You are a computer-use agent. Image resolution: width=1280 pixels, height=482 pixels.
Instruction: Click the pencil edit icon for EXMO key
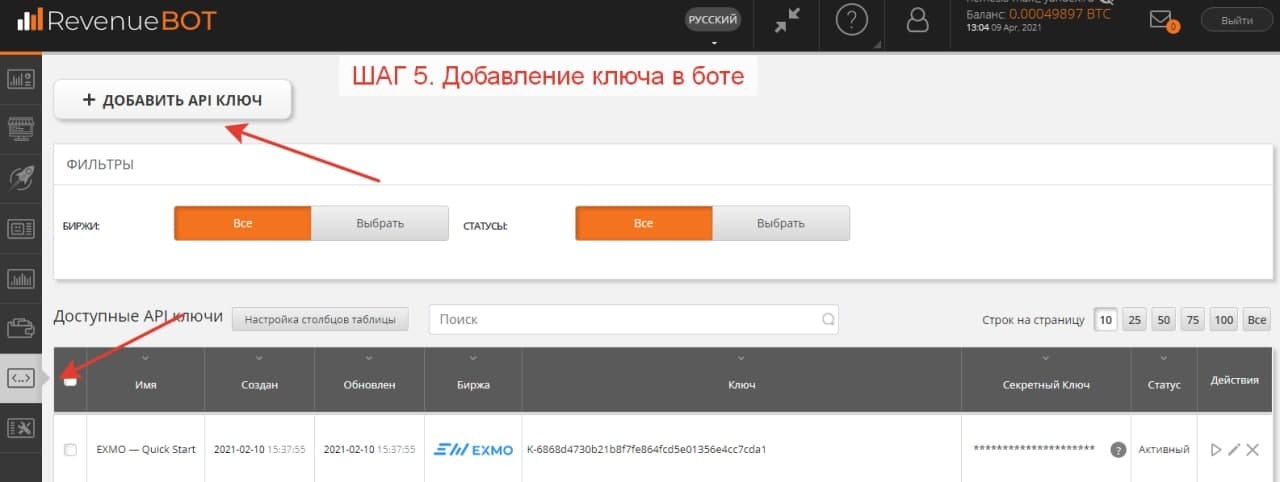[1234, 450]
